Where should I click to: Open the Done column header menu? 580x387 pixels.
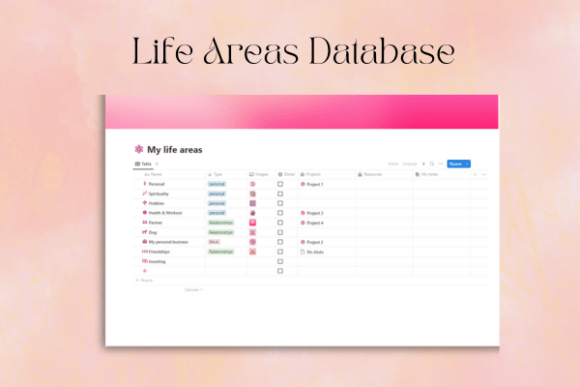pyautogui.click(x=286, y=174)
